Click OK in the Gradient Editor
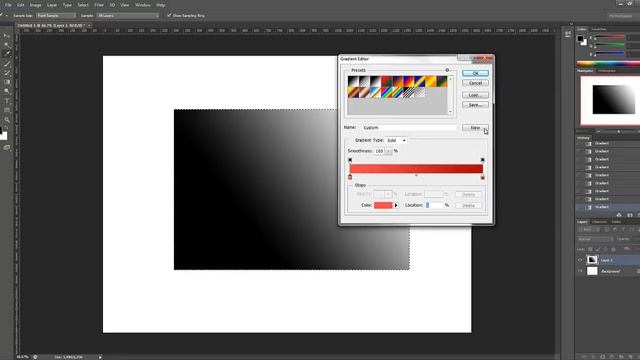This screenshot has width=640, height=360. pyautogui.click(x=475, y=73)
